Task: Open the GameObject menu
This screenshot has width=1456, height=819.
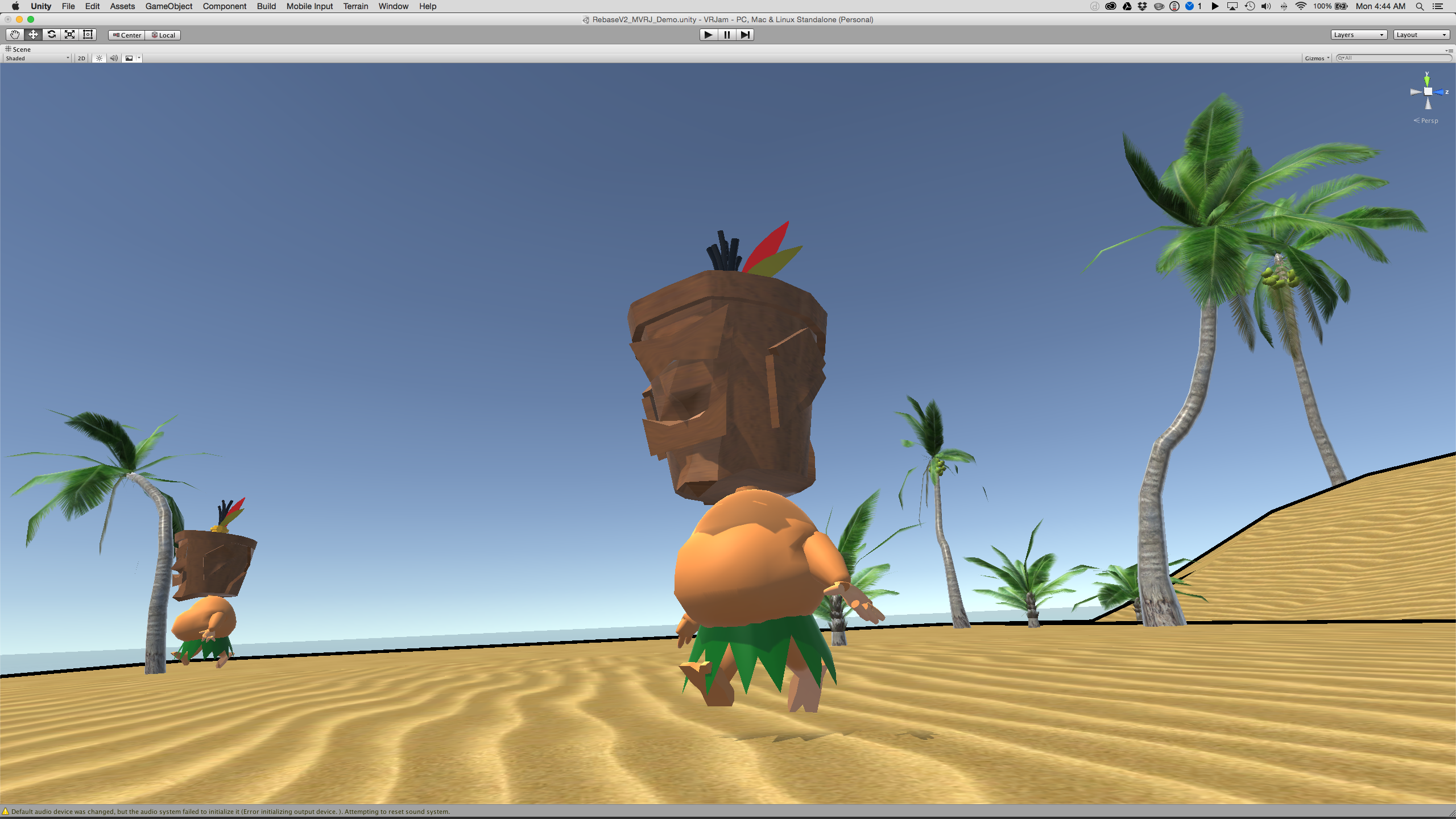Action: pos(168,6)
